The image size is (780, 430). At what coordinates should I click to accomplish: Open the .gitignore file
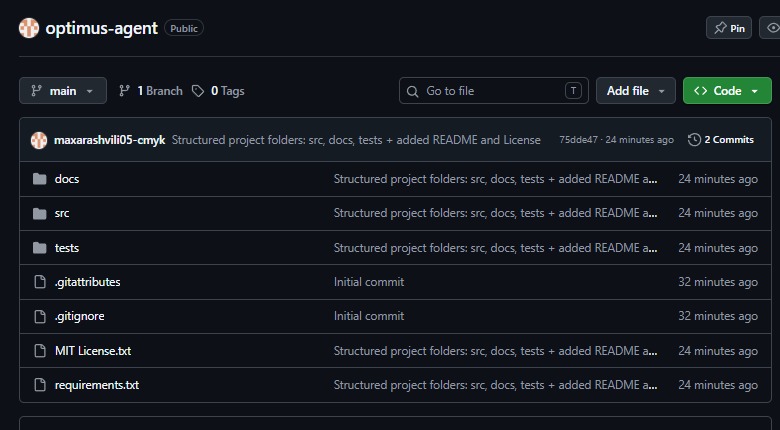[x=80, y=316]
